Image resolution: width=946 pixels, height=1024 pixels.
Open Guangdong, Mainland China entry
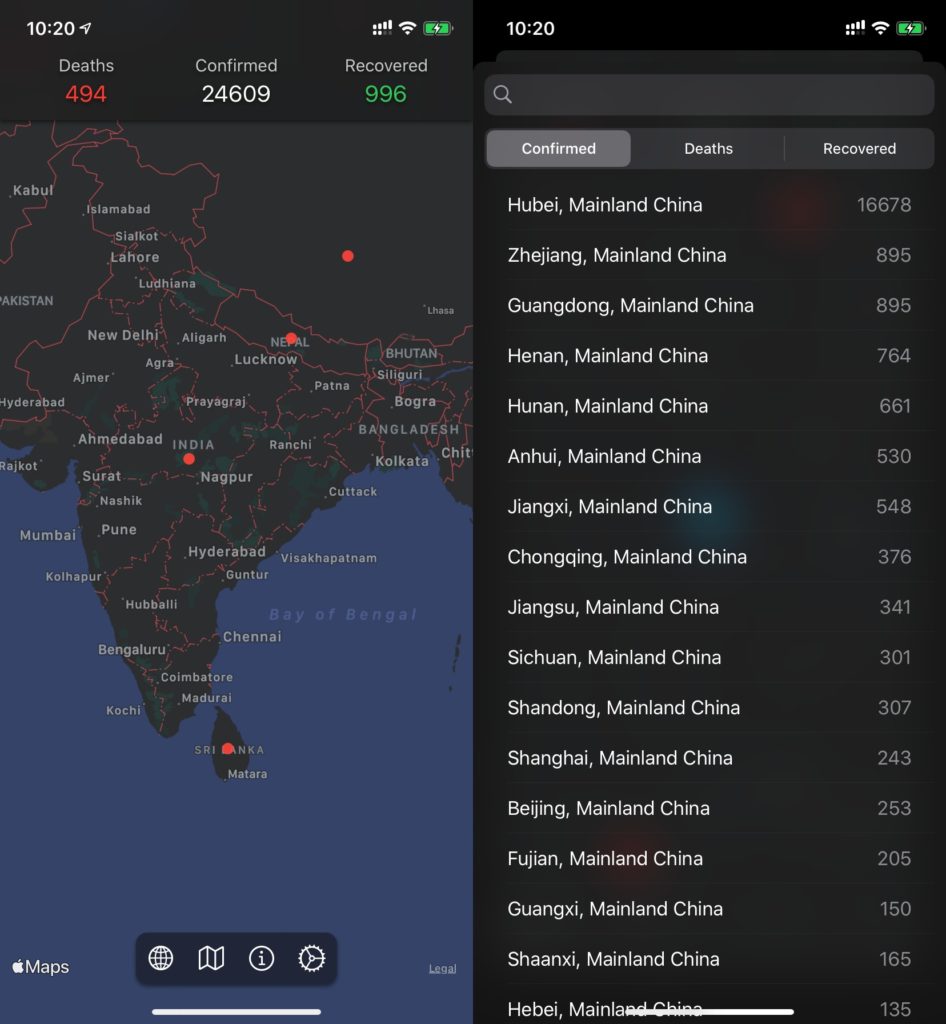click(708, 305)
